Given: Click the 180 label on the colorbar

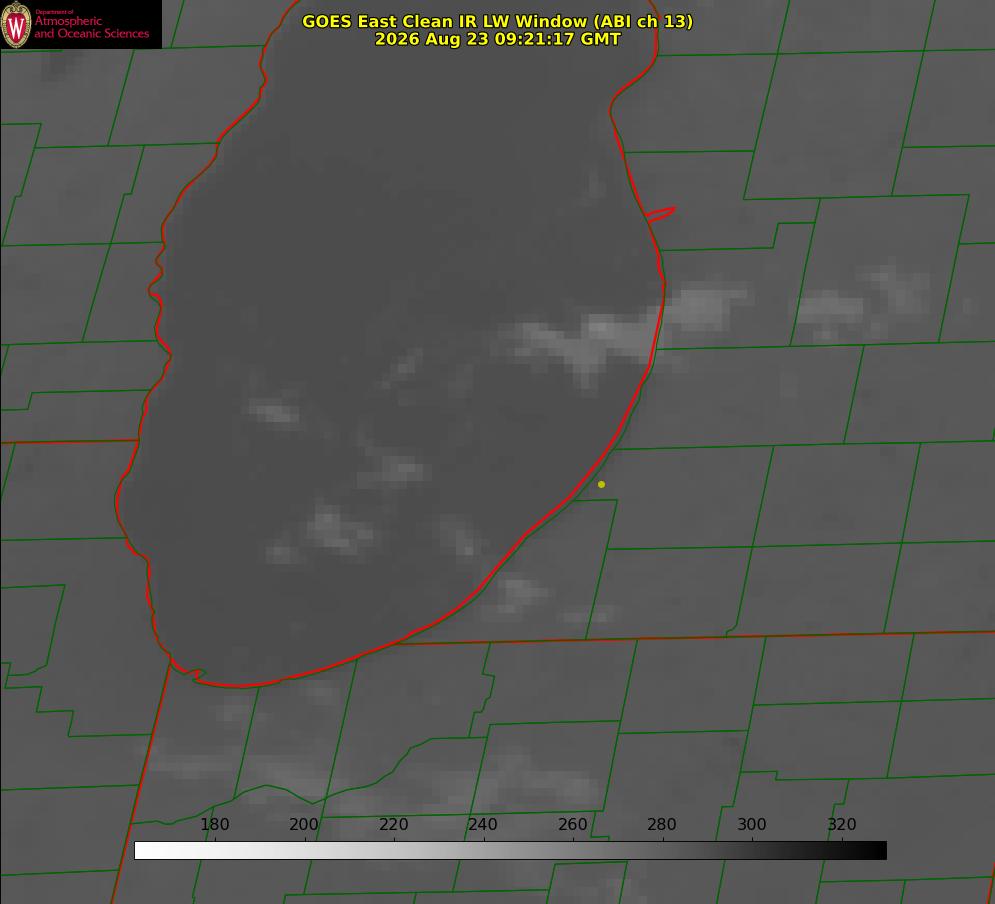Looking at the screenshot, I should click(214, 824).
